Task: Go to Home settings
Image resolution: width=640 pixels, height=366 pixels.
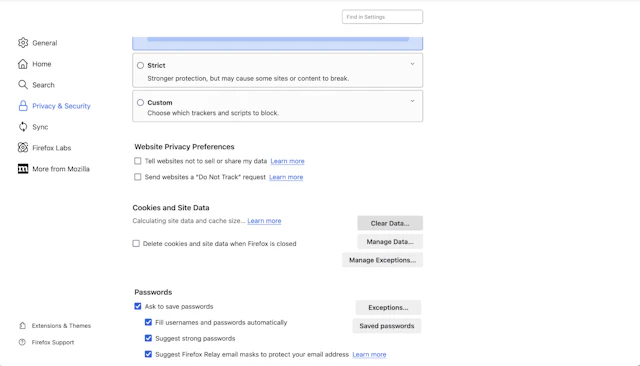Action: tap(42, 64)
